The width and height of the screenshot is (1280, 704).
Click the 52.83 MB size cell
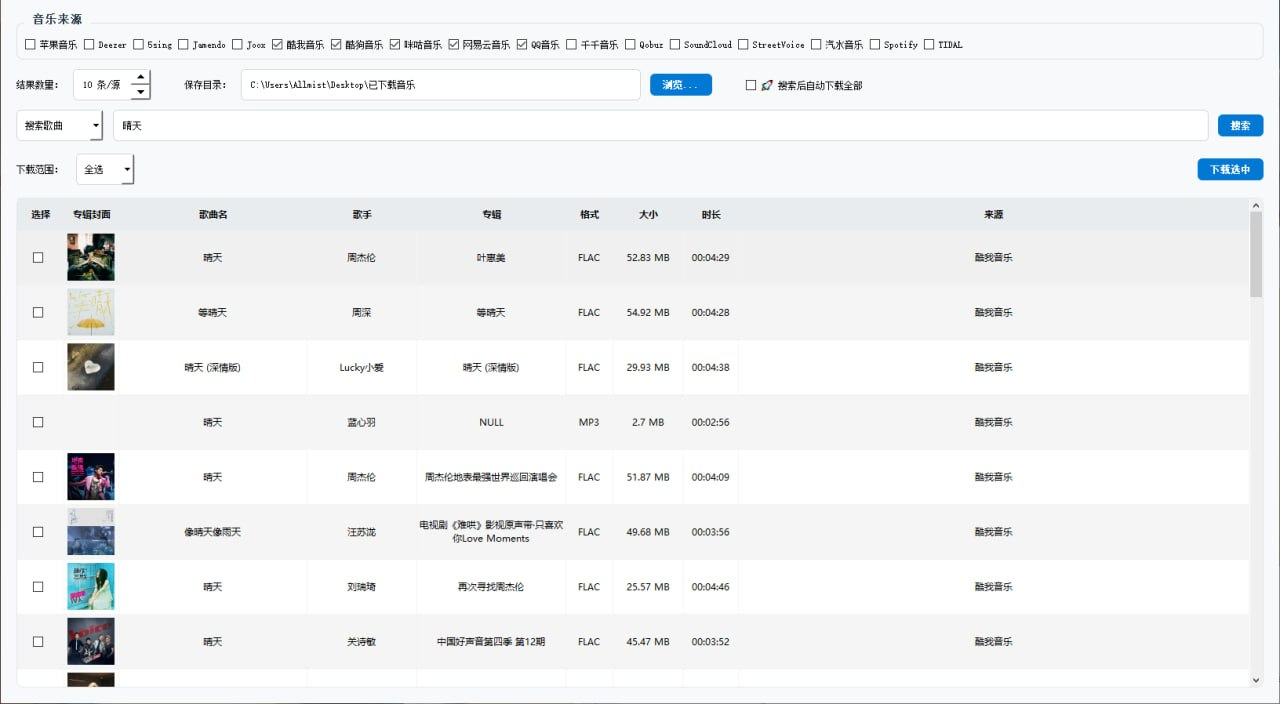(x=648, y=257)
